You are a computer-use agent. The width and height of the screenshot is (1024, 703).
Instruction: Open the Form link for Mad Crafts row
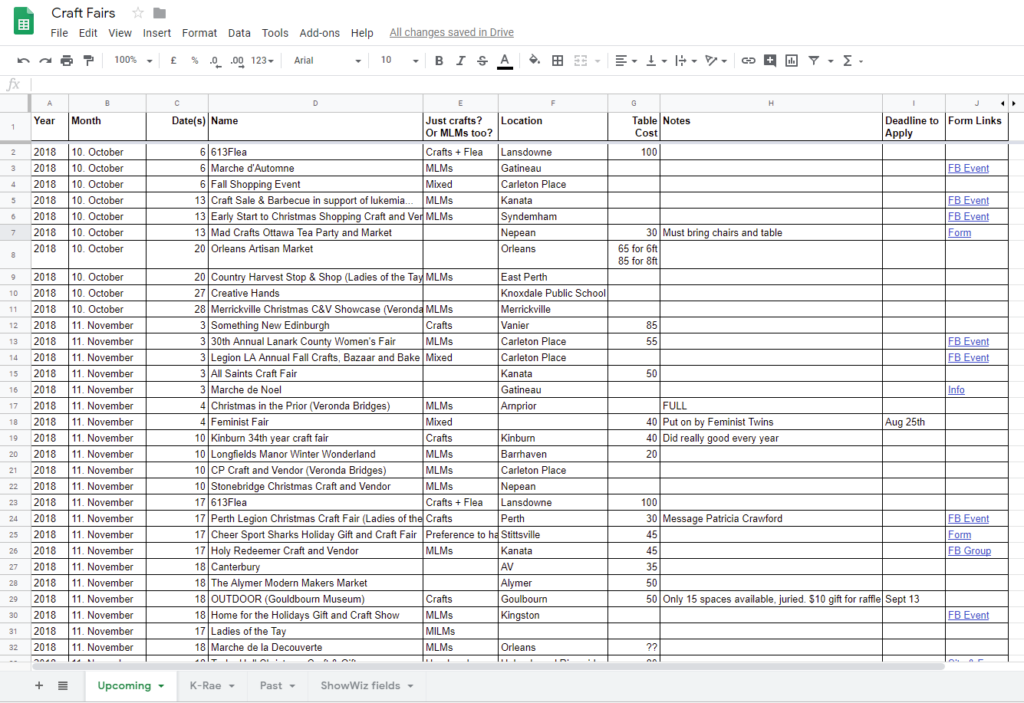click(959, 233)
